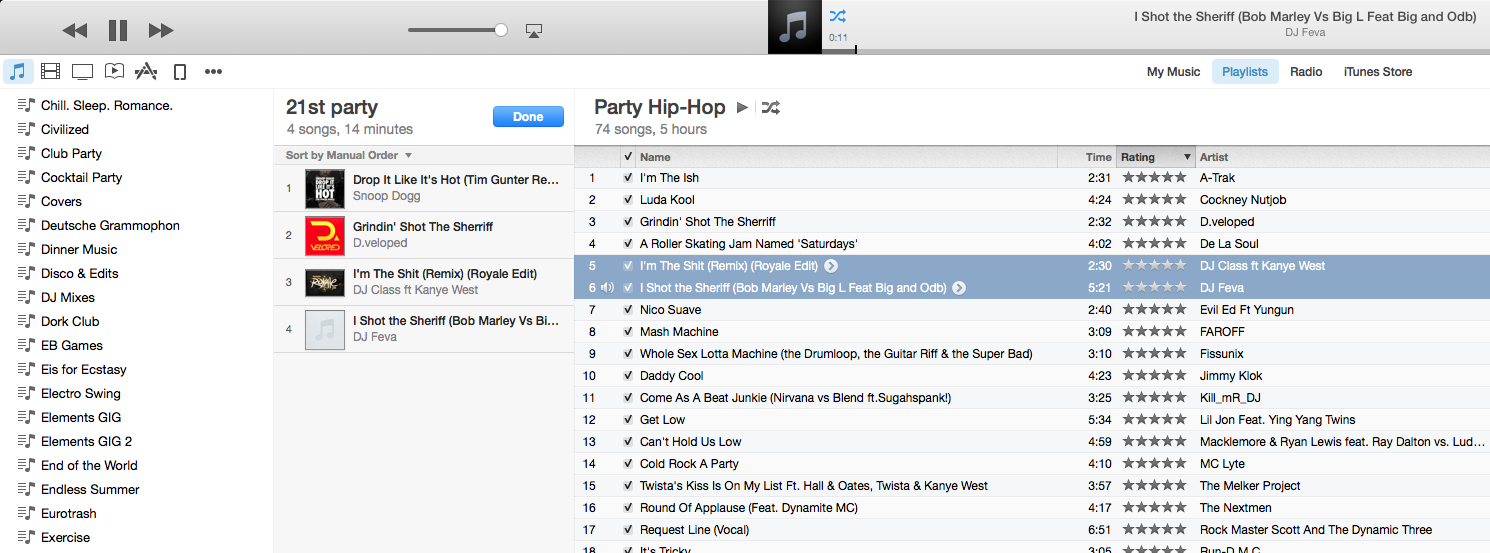The height and width of the screenshot is (553, 1490).
Task: Select I'm The Shit (Remix) in 21st party
Action: [424, 282]
